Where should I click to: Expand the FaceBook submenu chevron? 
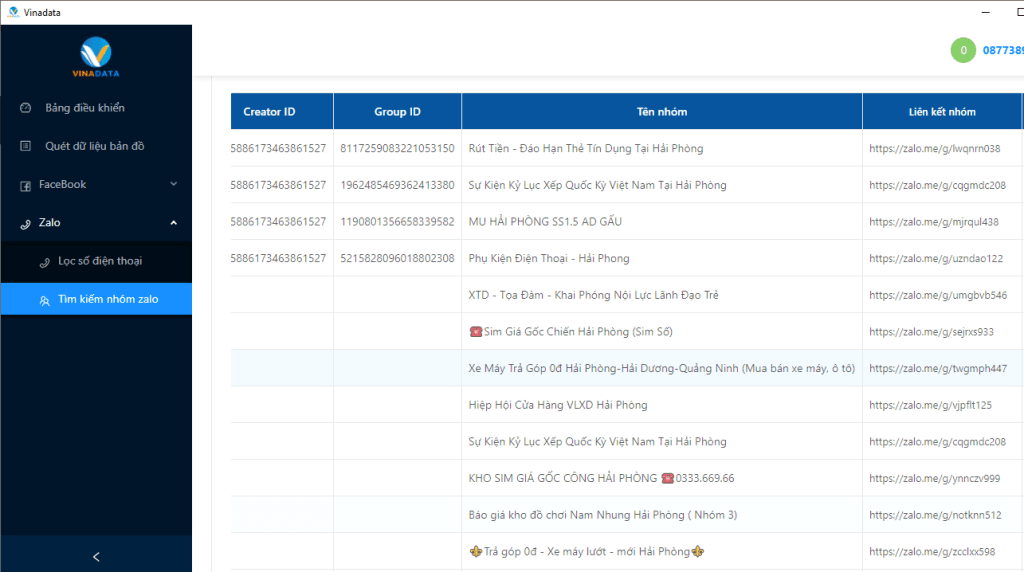tap(173, 184)
